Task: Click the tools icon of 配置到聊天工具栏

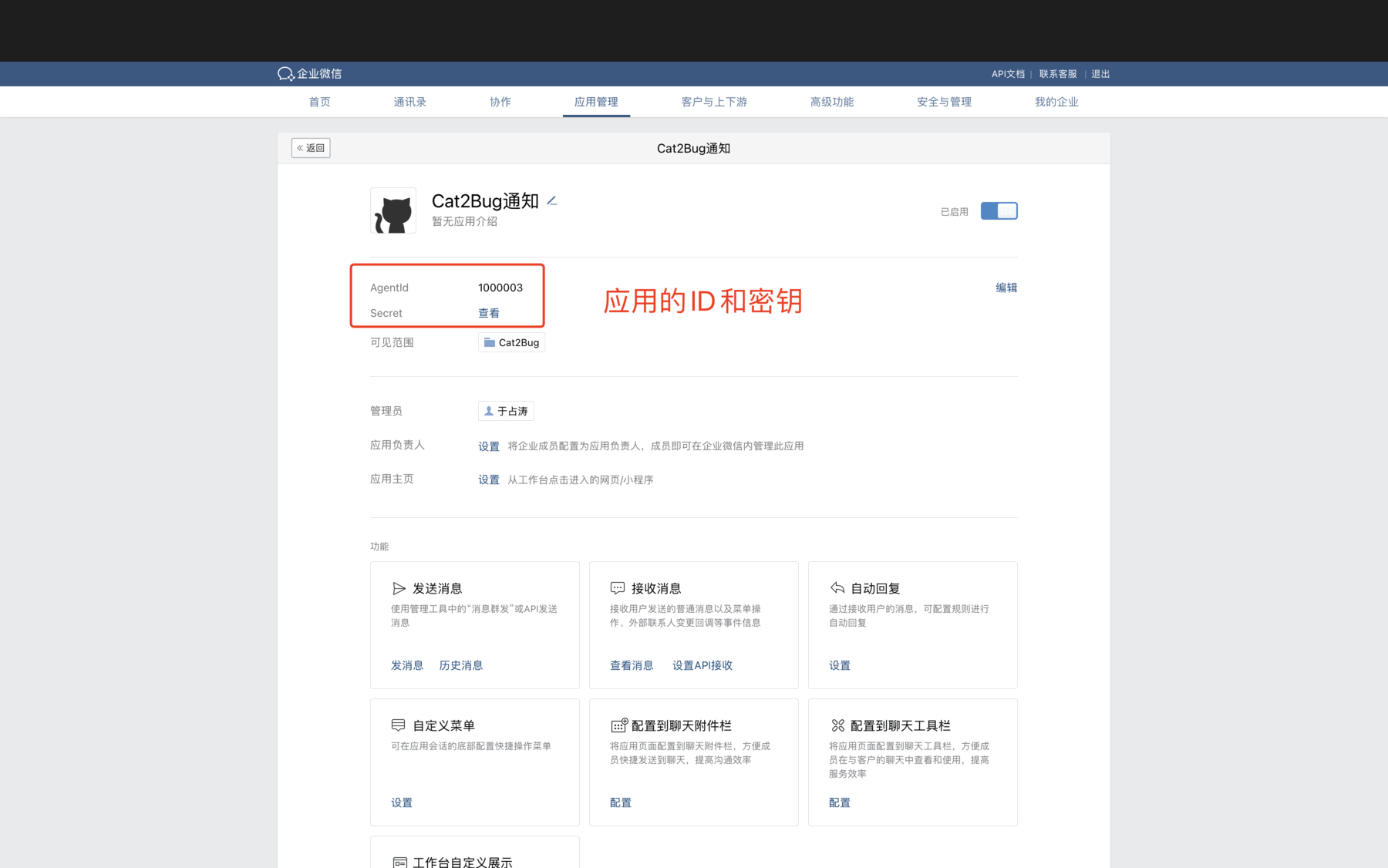Action: [837, 725]
